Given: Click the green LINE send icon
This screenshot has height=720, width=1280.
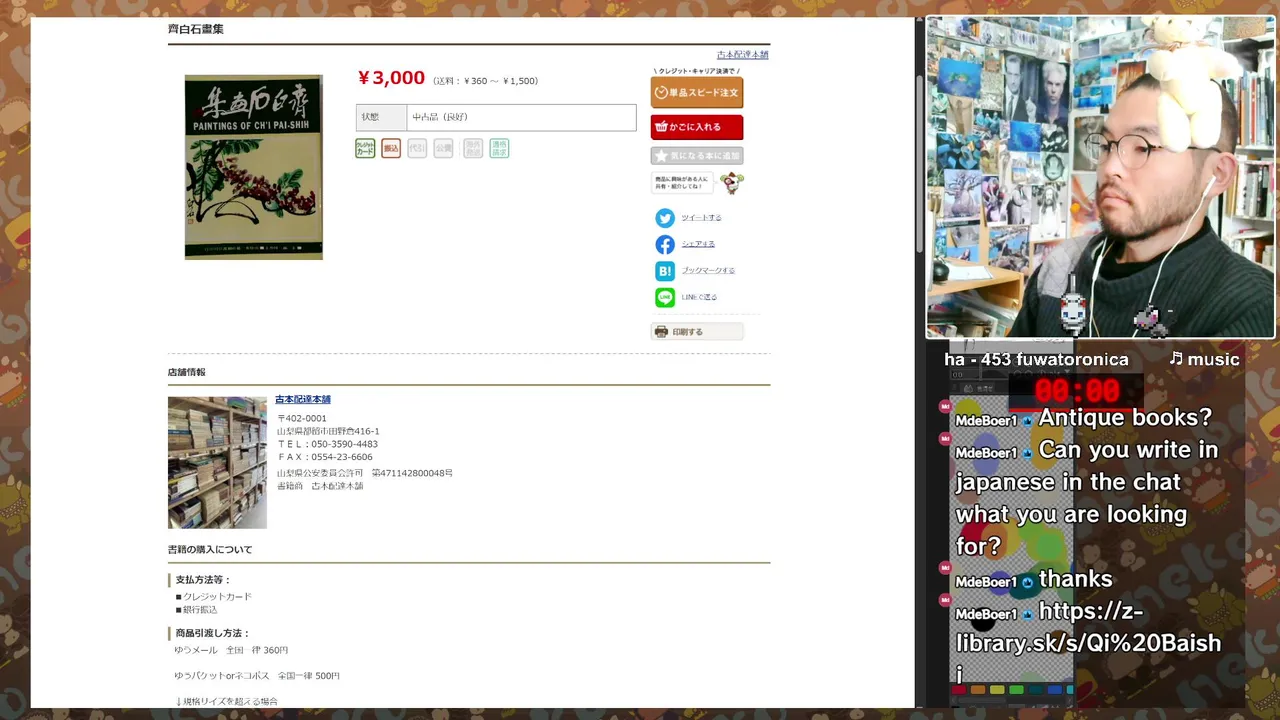Looking at the screenshot, I should (x=665, y=297).
